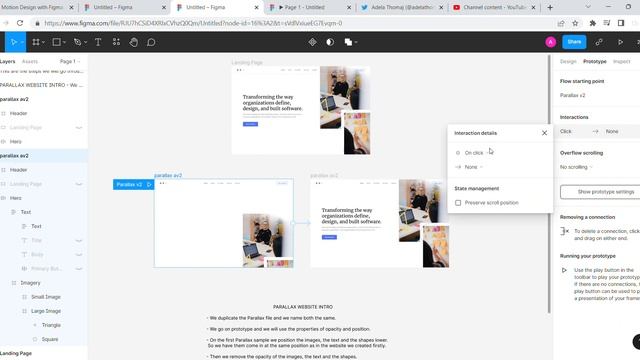Select the Add comment tool
The height and width of the screenshot is (360, 640).
click(x=151, y=42)
